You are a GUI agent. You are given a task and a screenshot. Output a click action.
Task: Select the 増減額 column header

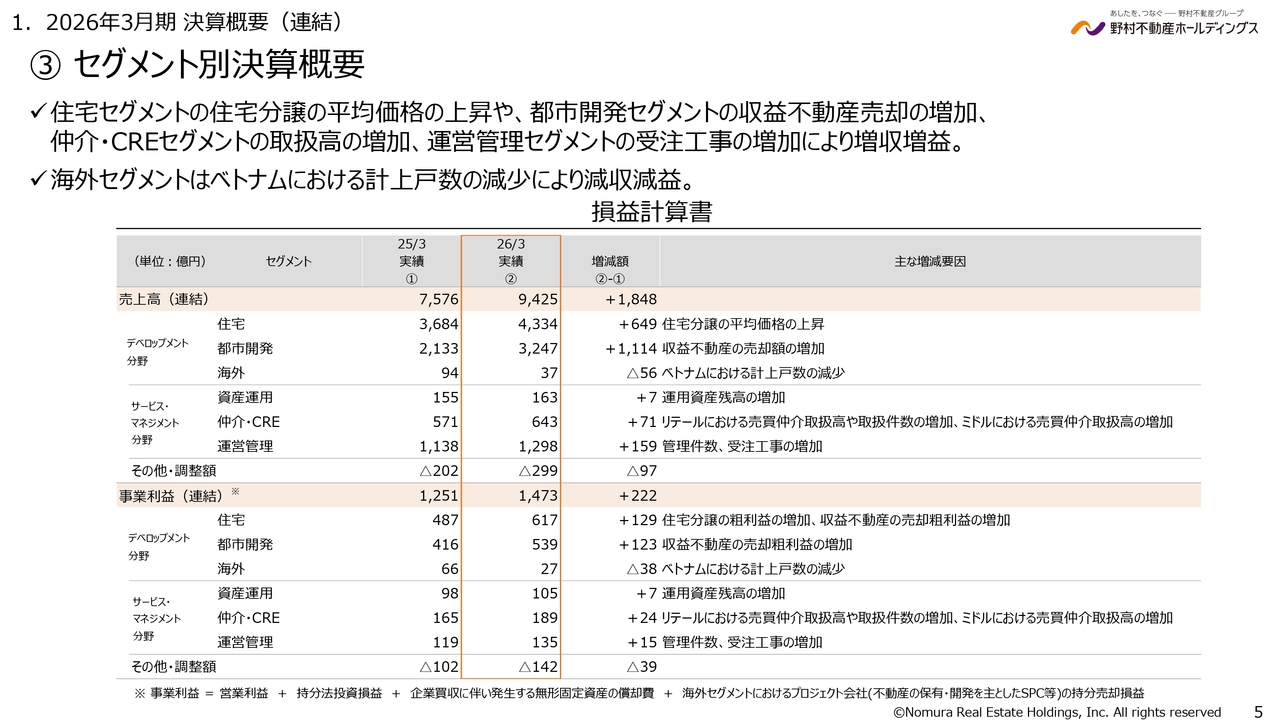610,261
